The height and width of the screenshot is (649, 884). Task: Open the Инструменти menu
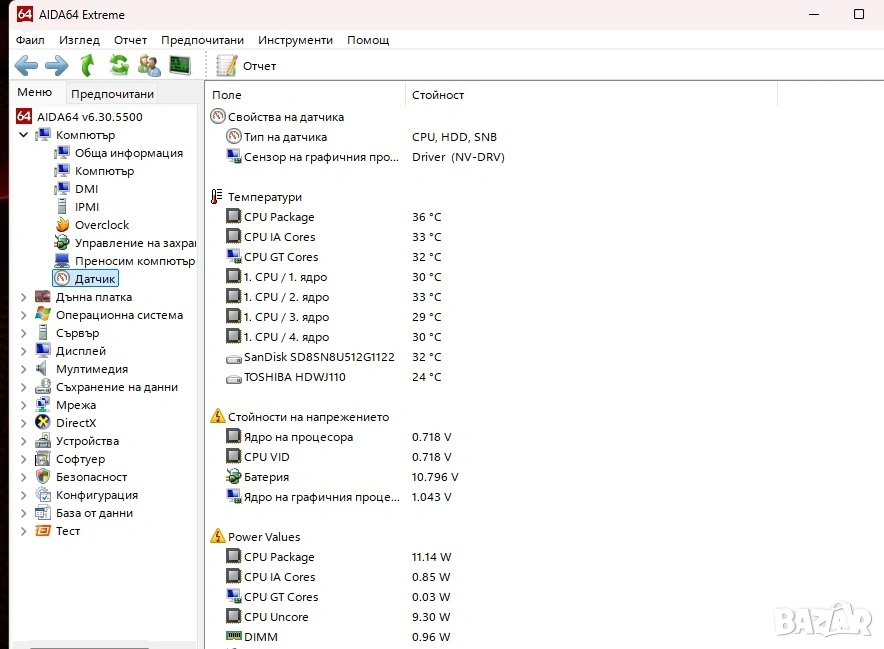coord(295,40)
